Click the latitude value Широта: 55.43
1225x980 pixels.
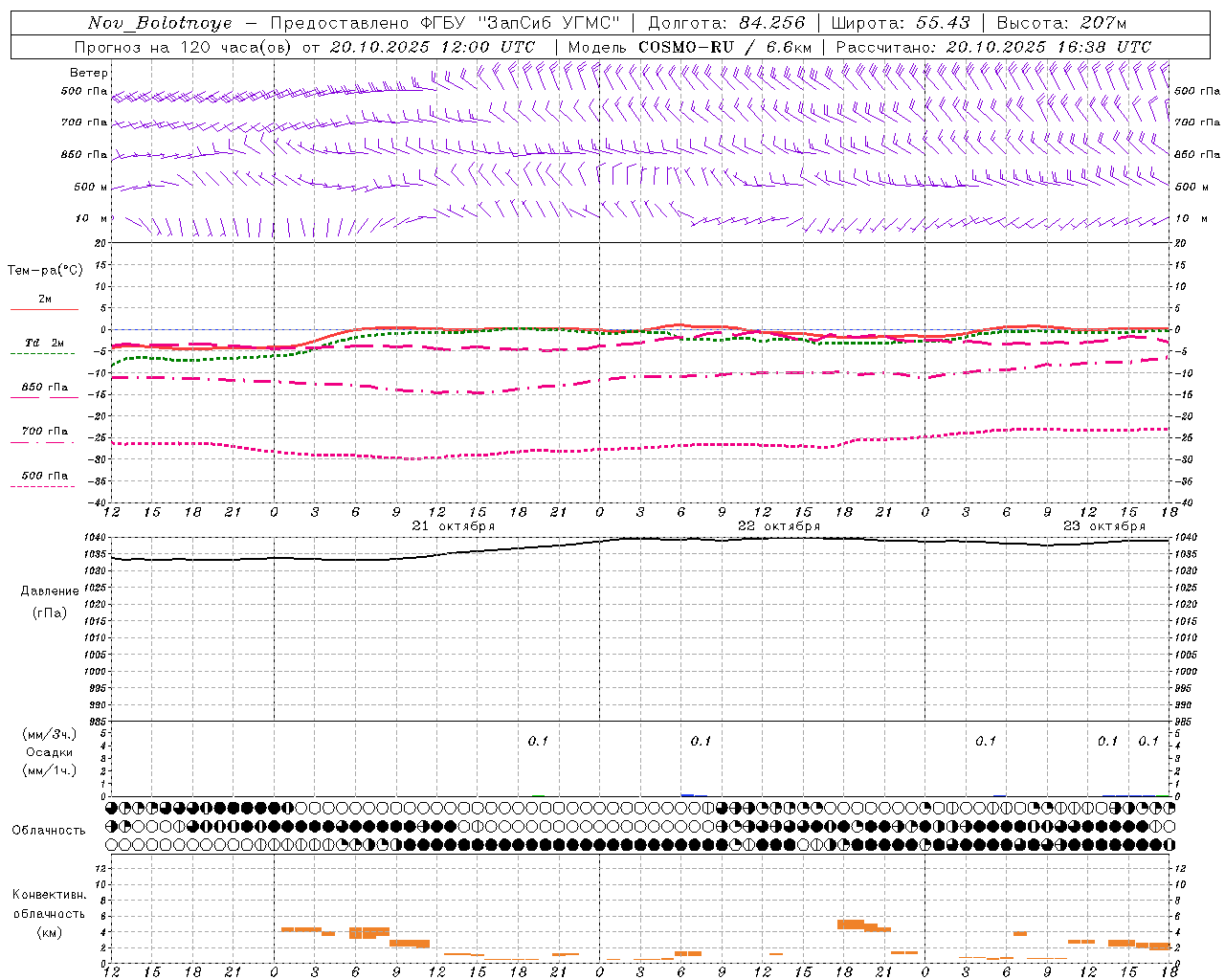pyautogui.click(x=901, y=23)
